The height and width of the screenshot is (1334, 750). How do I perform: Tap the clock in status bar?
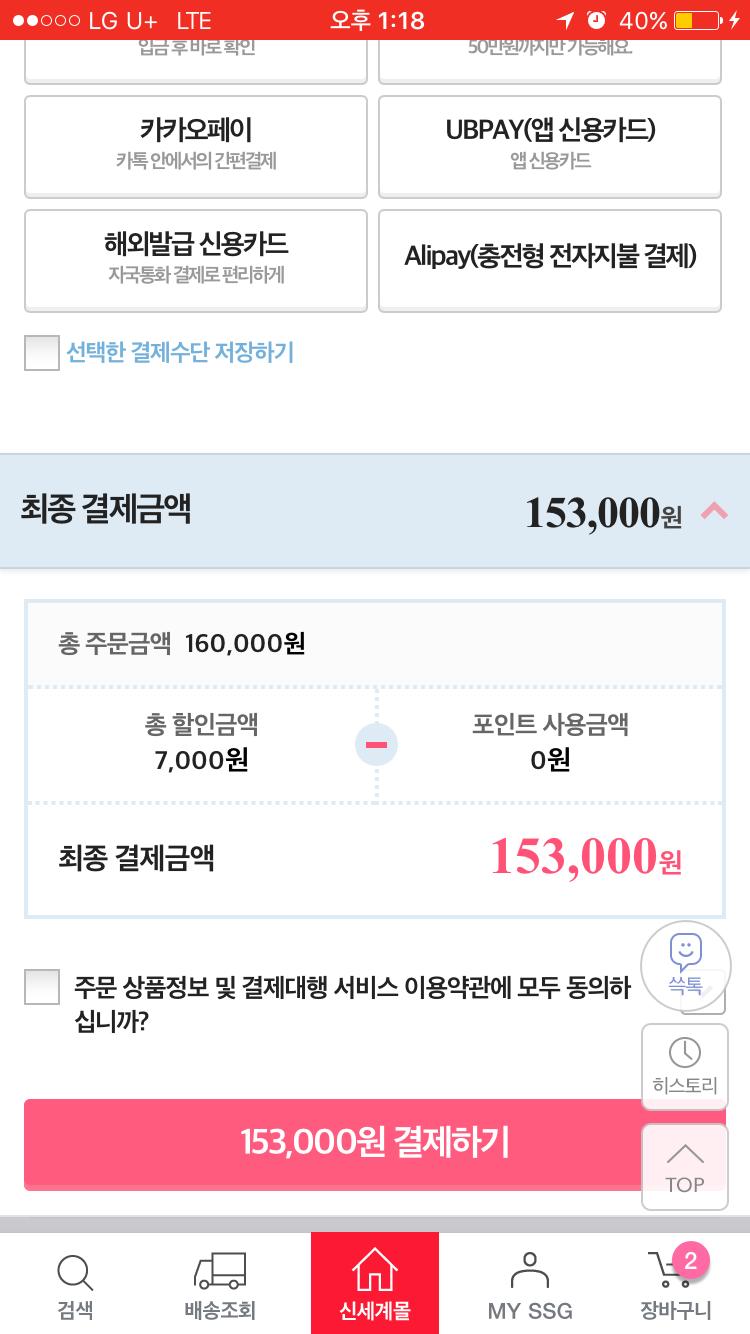[377, 20]
